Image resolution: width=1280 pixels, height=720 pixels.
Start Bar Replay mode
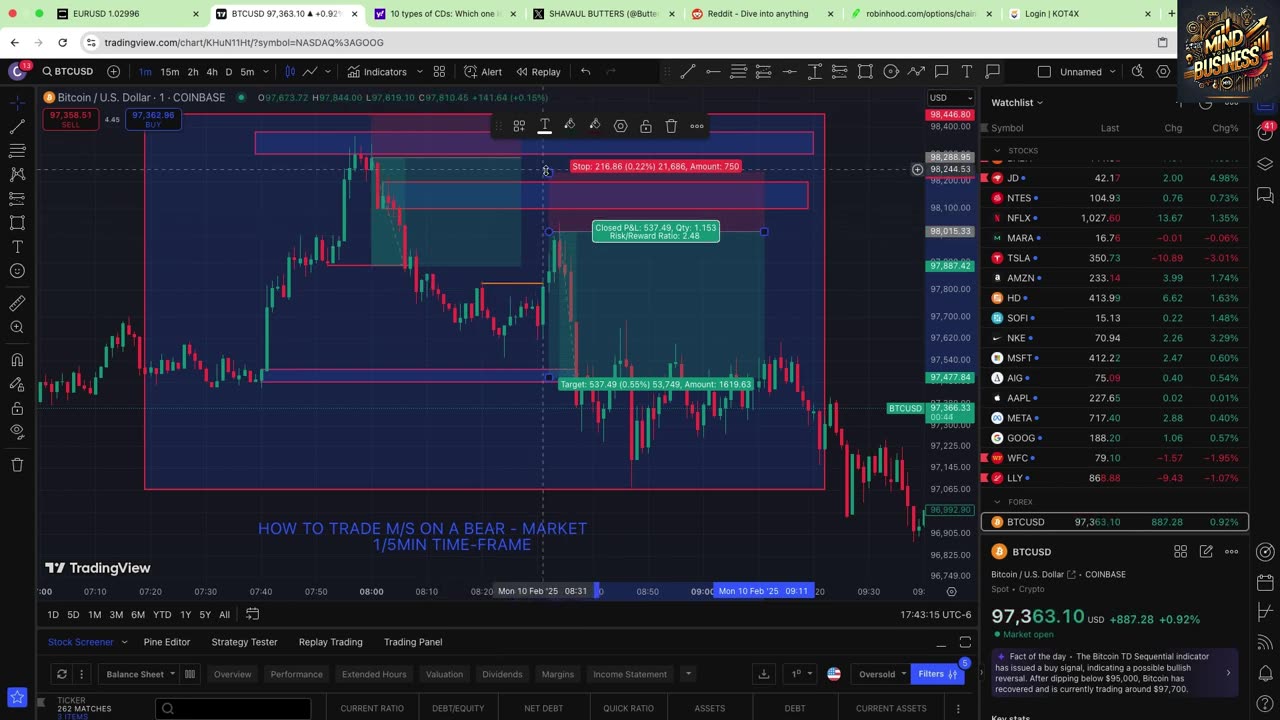pyautogui.click(x=538, y=72)
